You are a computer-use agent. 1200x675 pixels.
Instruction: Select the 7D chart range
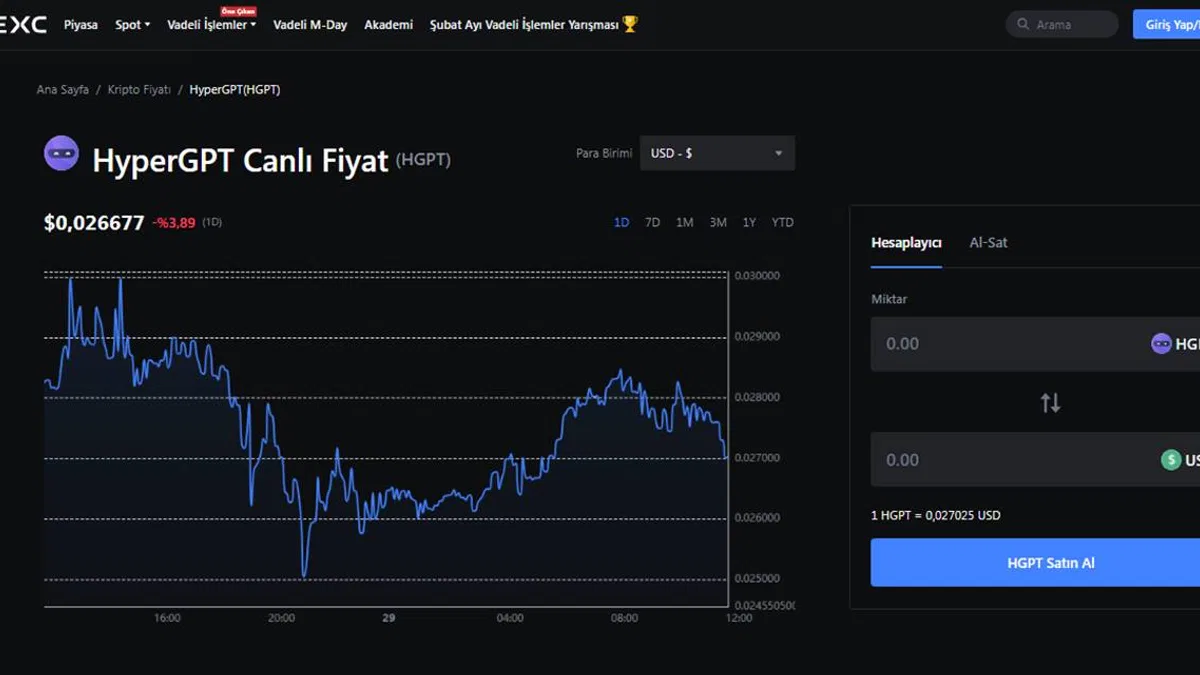click(x=652, y=223)
